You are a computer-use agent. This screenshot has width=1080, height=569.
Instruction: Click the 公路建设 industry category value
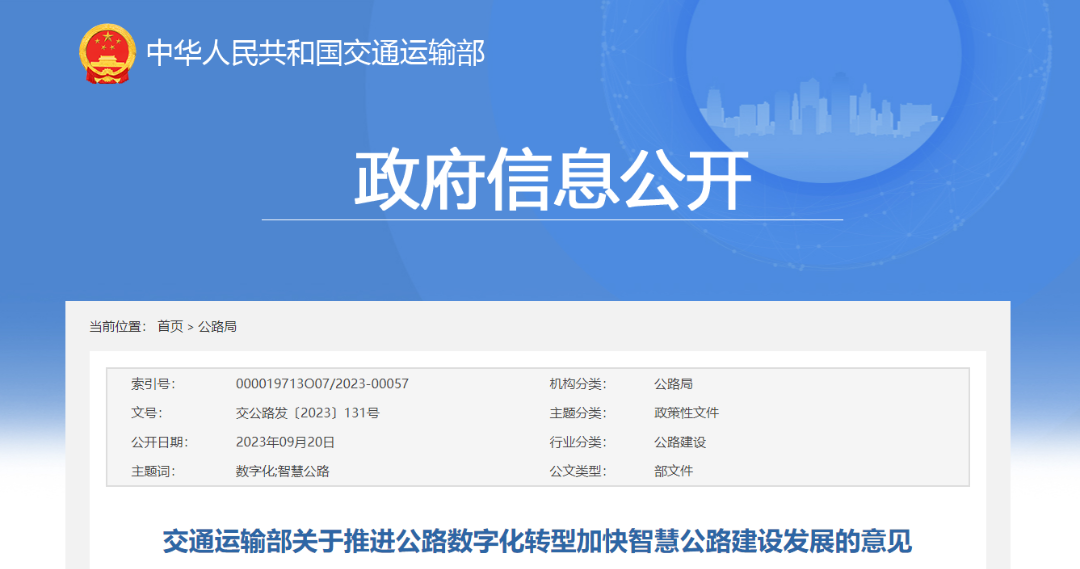click(680, 442)
